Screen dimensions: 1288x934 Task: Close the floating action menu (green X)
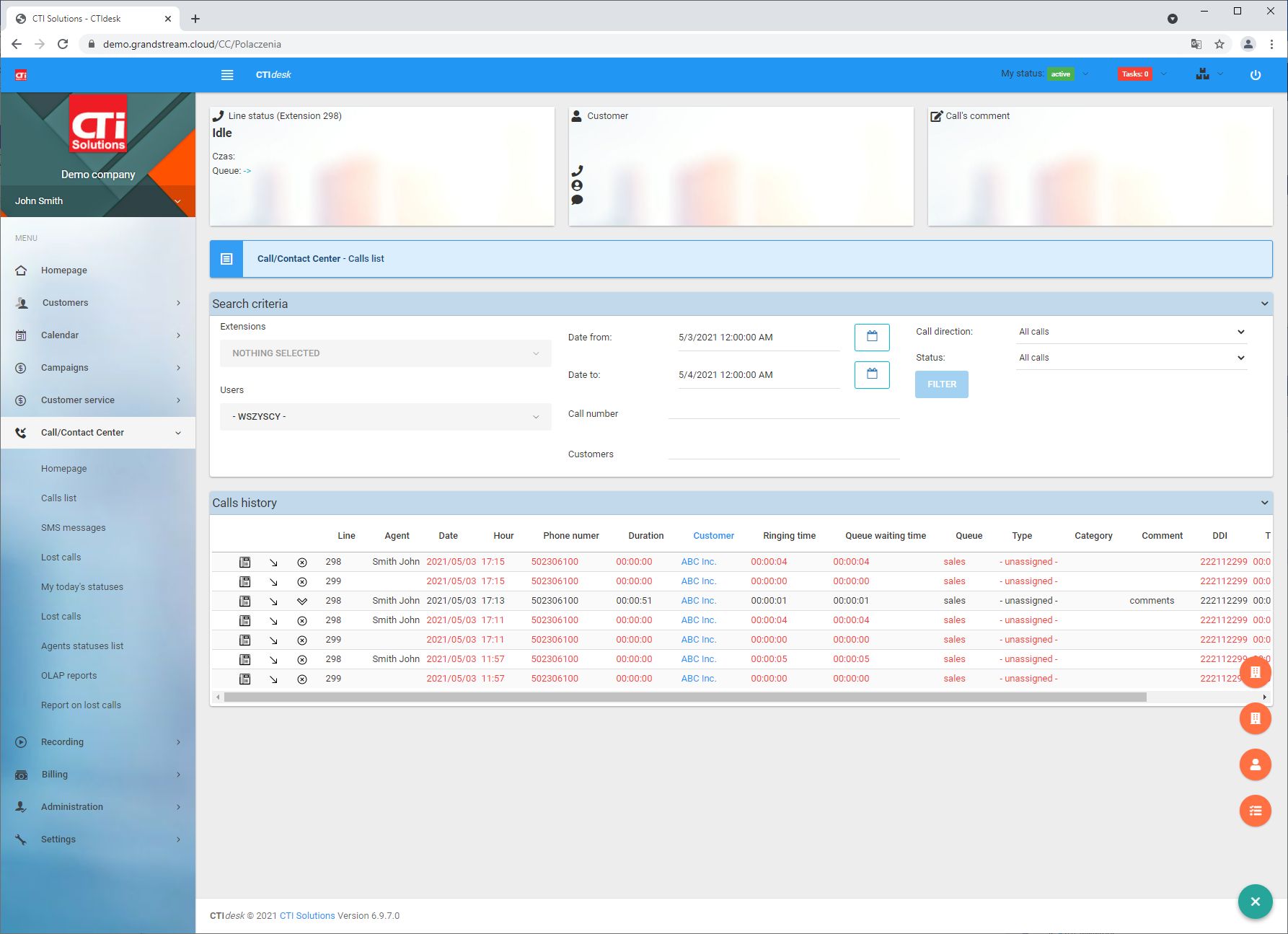[x=1255, y=902]
